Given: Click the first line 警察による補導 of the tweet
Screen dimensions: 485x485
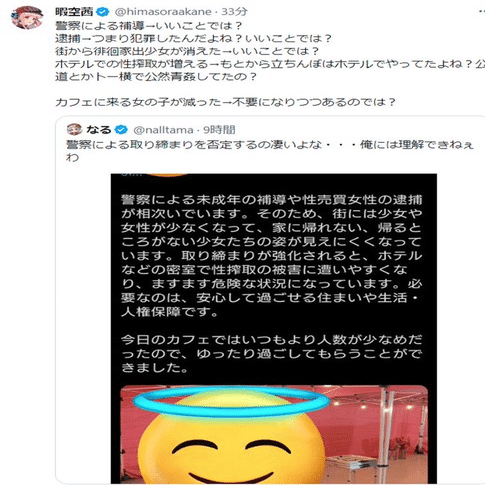Looking at the screenshot, I should pos(148,26).
